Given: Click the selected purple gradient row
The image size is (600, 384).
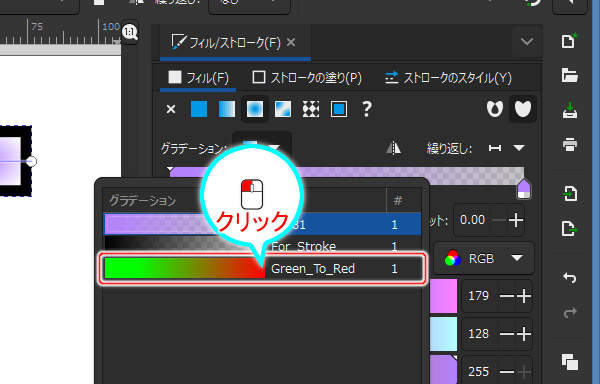Looking at the screenshot, I should pos(262,224).
